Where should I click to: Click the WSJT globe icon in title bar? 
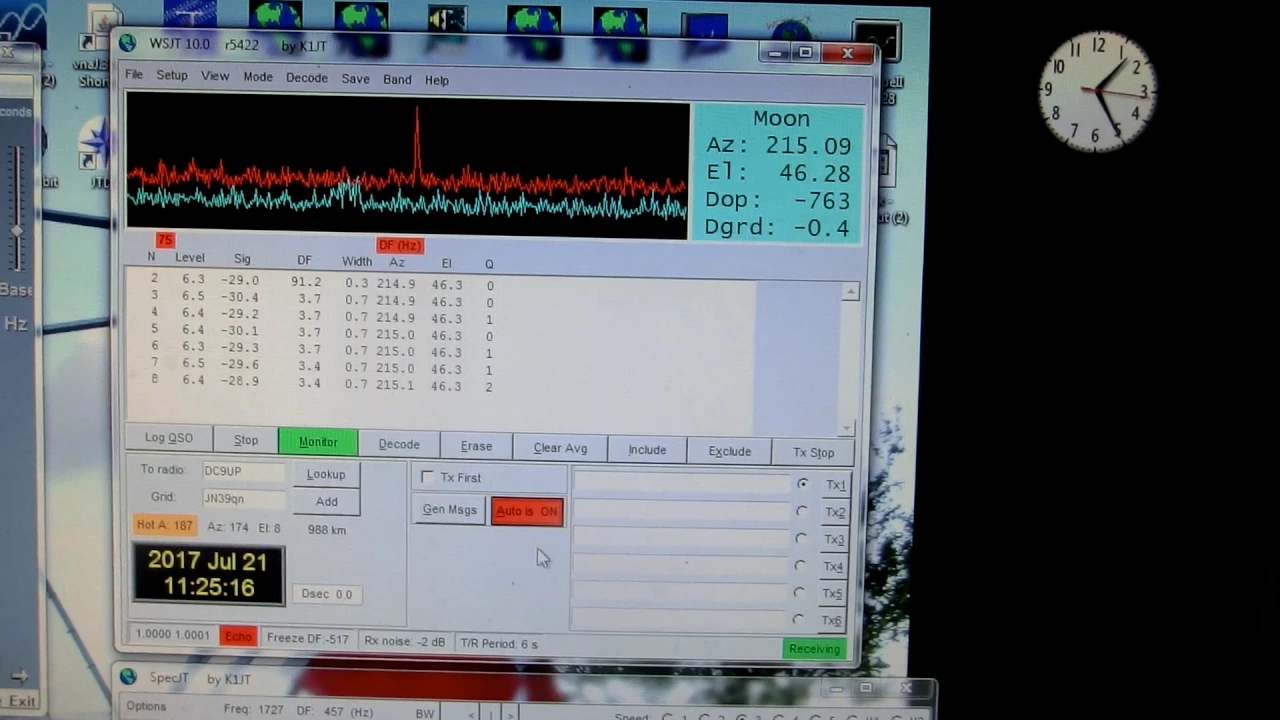pyautogui.click(x=127, y=43)
